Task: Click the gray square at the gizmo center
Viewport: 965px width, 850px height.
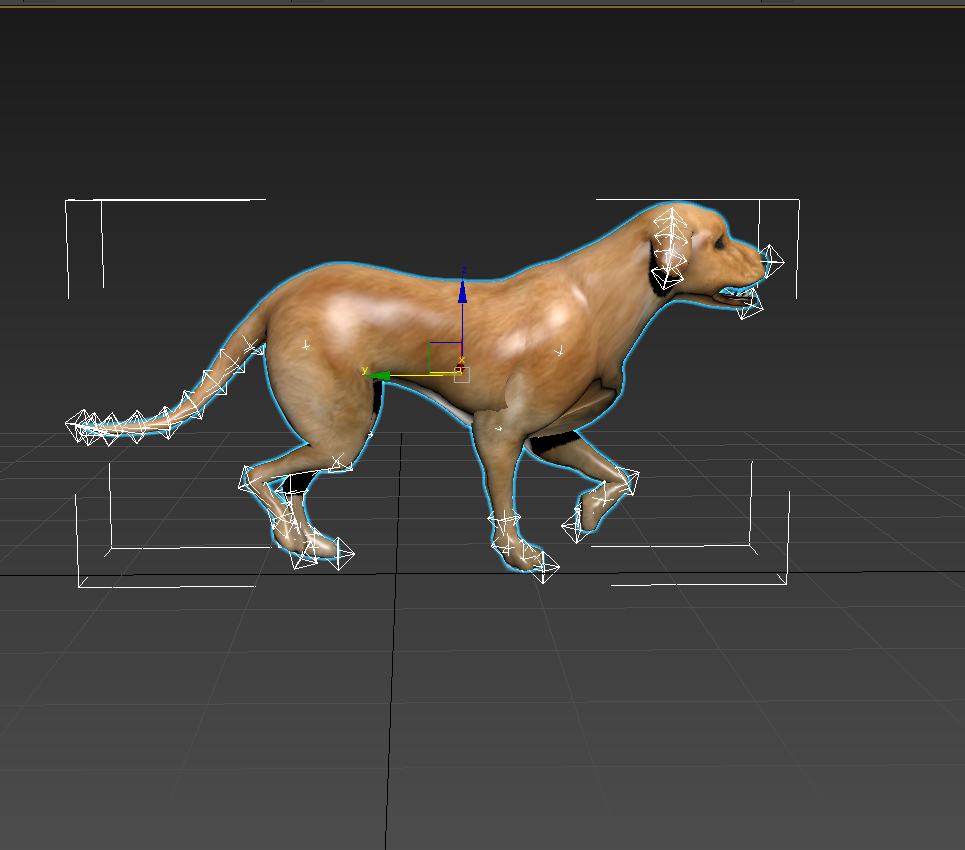Action: pos(461,375)
